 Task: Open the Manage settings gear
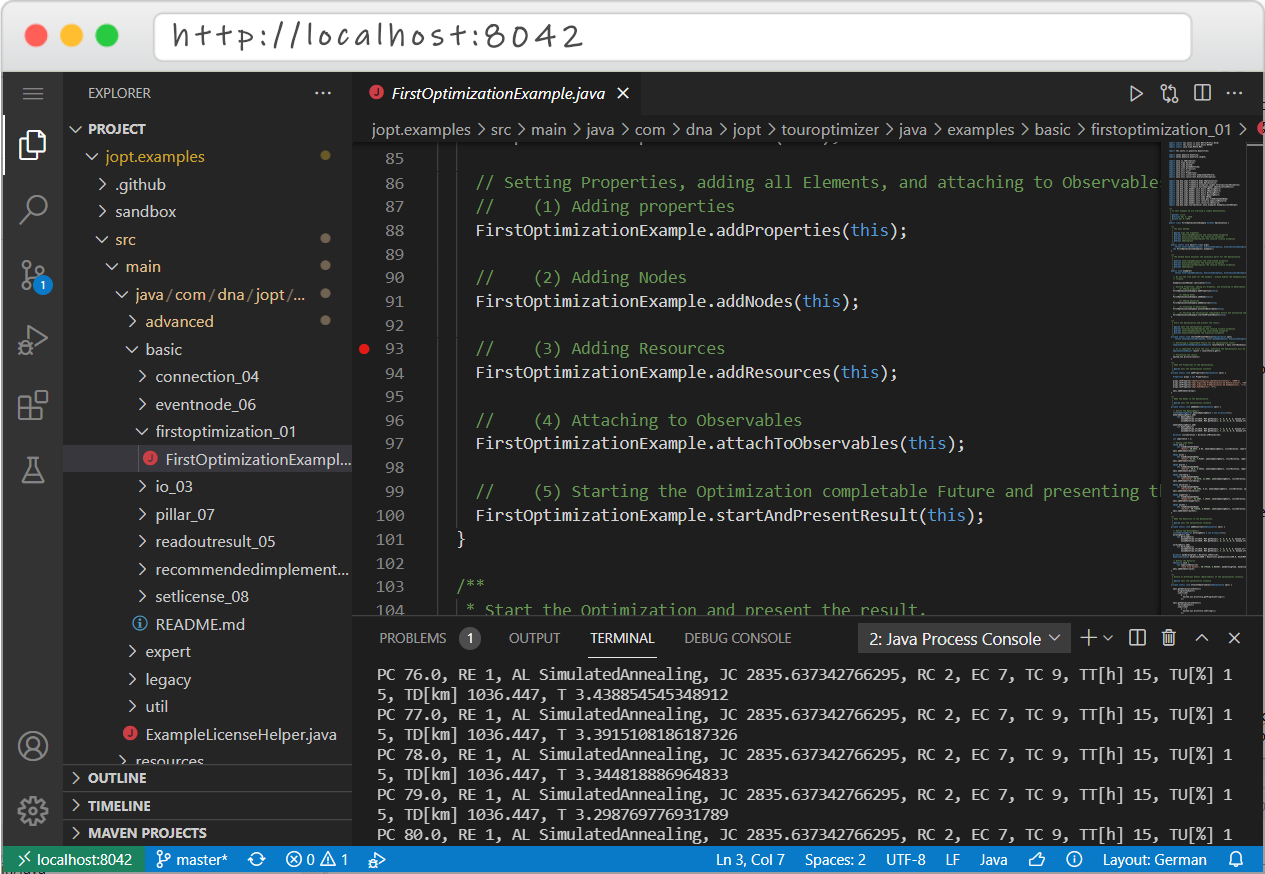coord(33,812)
